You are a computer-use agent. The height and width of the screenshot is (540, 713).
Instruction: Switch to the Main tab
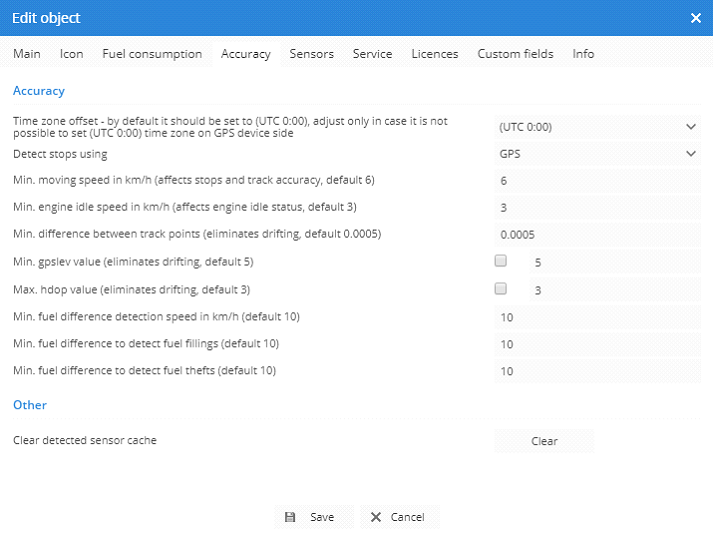coord(27,54)
